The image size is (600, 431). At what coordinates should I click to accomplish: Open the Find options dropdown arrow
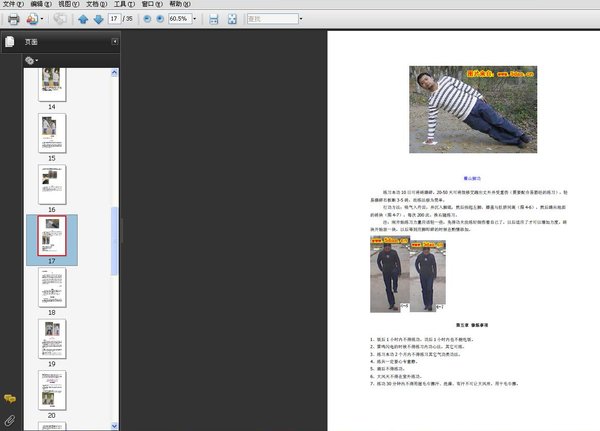click(x=301, y=18)
